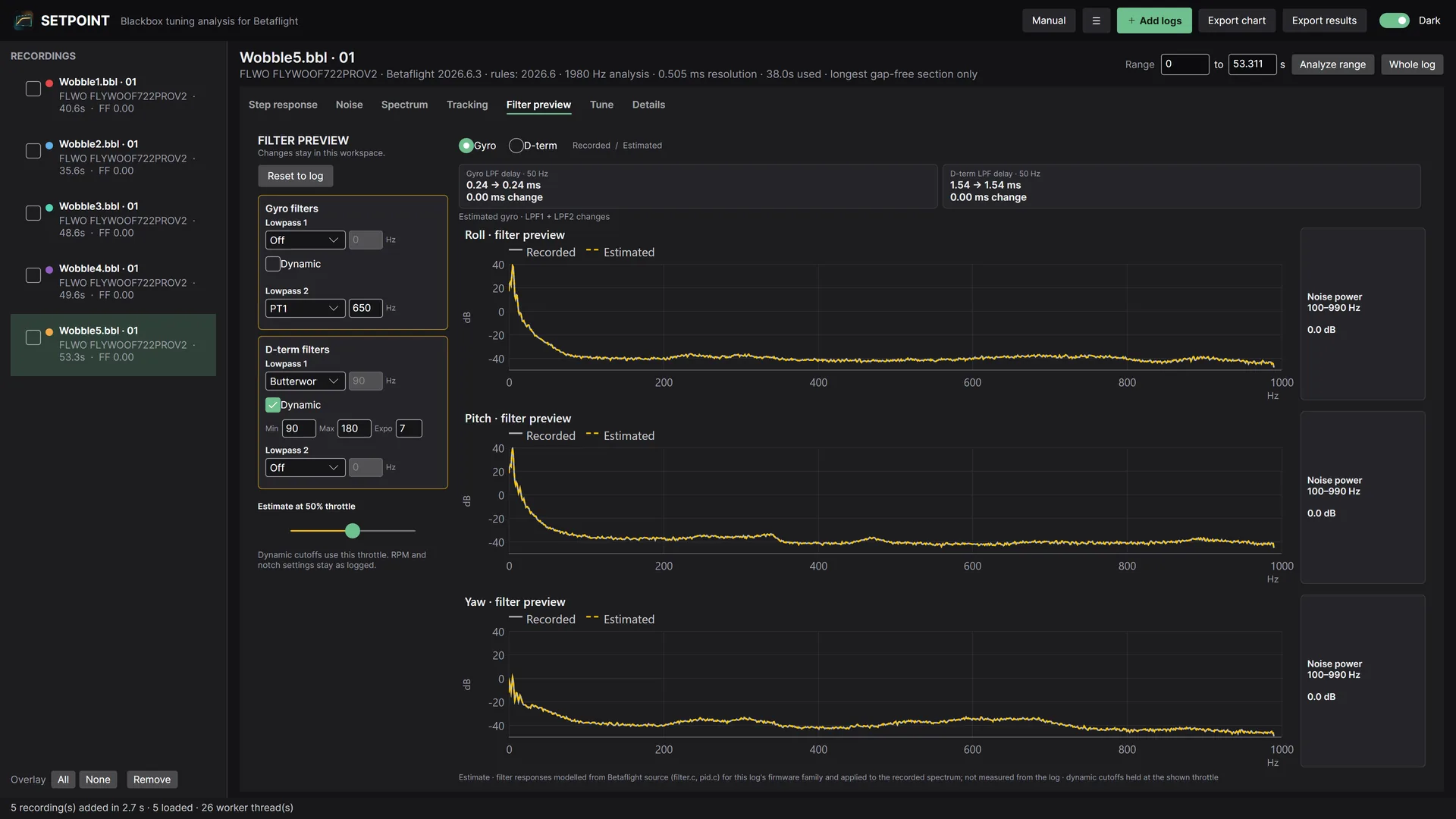Click Reset to log button
This screenshot has height=819, width=1456.
pos(295,176)
